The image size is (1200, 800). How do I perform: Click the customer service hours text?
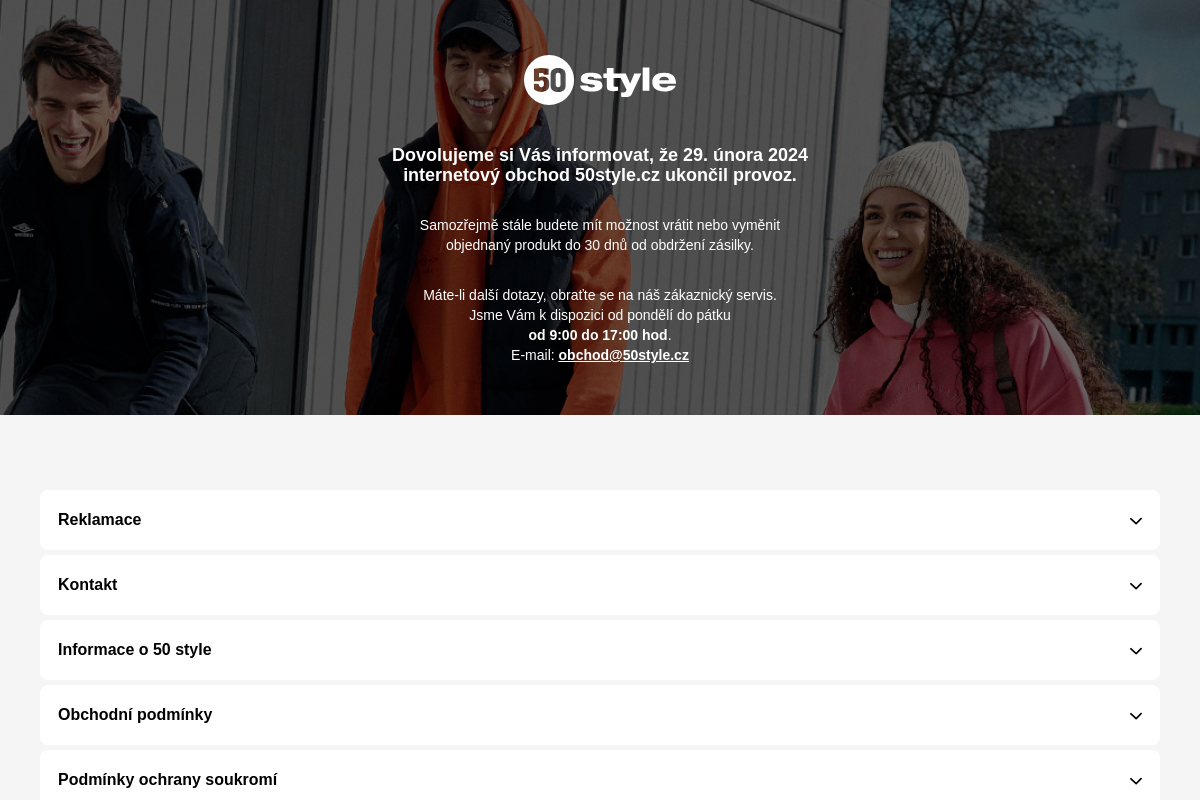(x=598, y=335)
